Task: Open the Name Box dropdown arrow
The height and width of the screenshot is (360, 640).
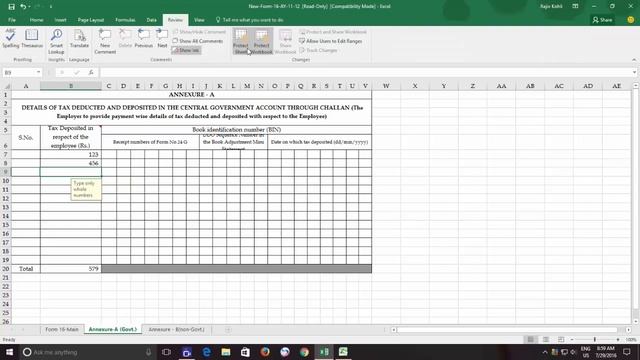Action: (x=38, y=72)
